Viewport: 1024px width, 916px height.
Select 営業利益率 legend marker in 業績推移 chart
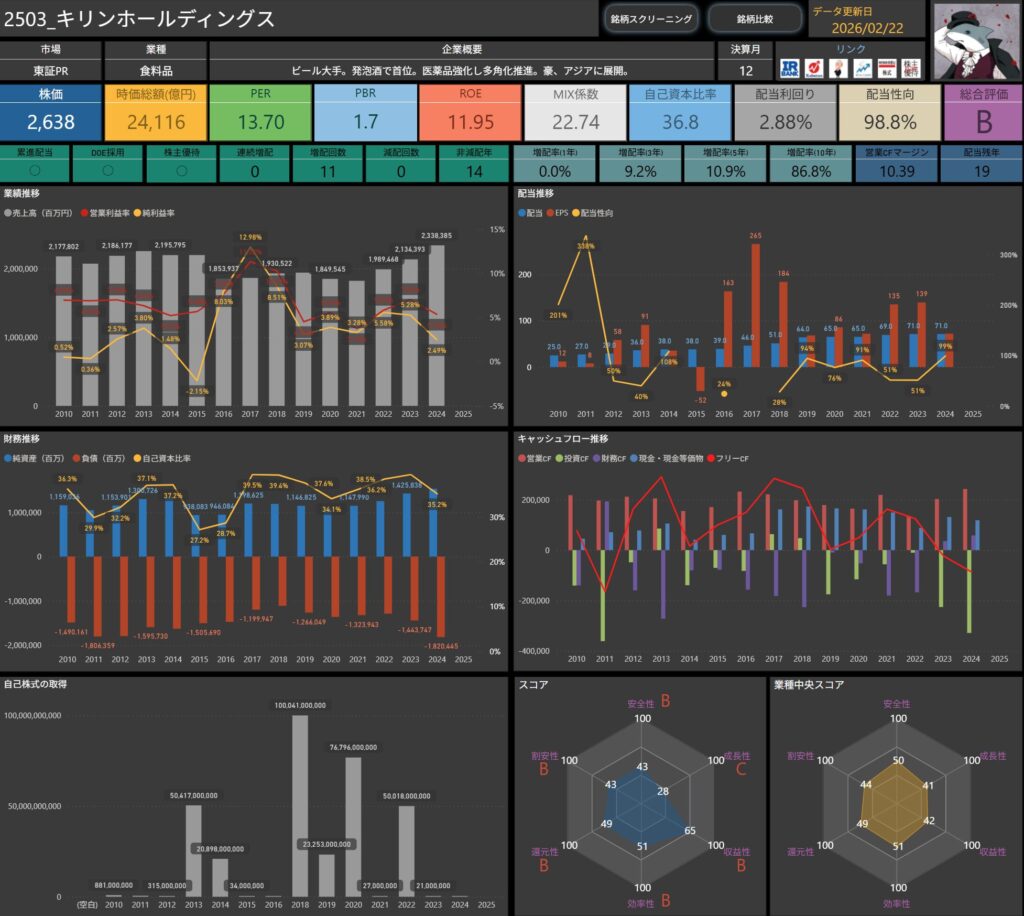click(x=84, y=214)
